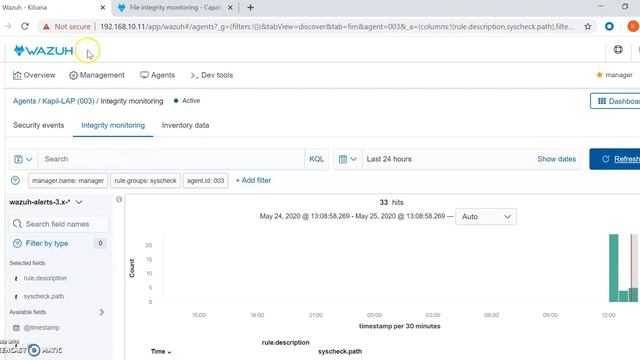Click the rule.groups: syscheck filter pill
Viewport: 640px width, 360px height.
click(x=145, y=180)
